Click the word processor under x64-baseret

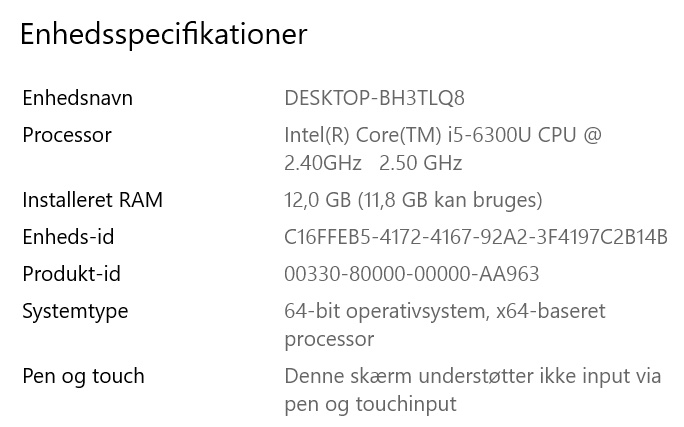329,339
